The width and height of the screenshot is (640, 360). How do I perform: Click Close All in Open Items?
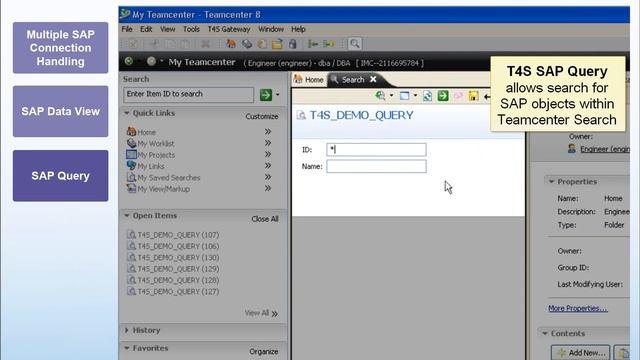click(265, 219)
